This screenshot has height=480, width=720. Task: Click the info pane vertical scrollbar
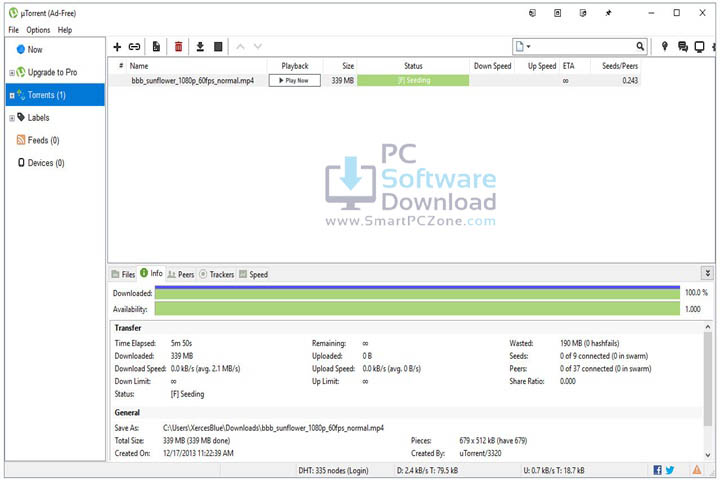pos(708,378)
